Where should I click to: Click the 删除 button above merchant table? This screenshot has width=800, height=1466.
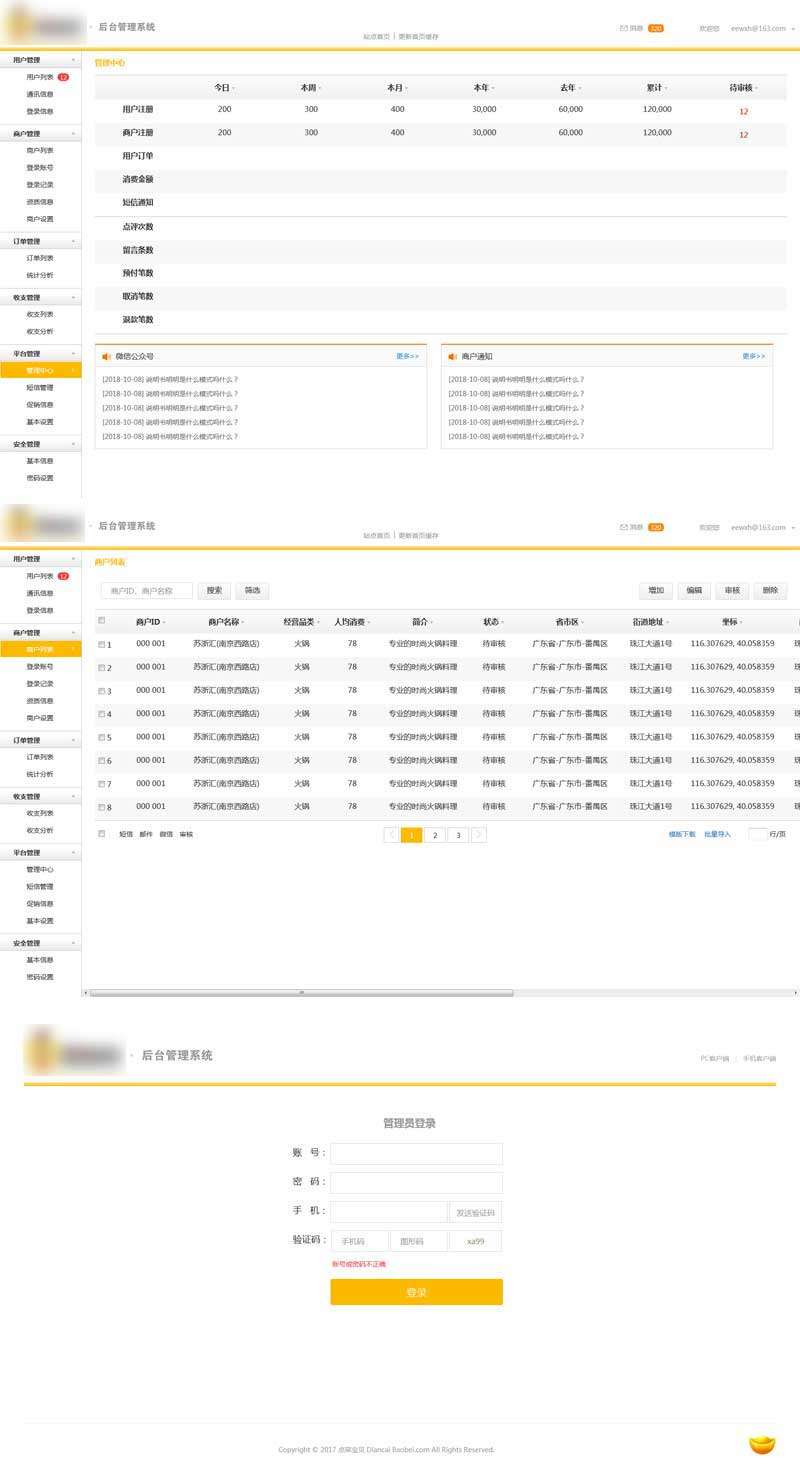tap(770, 591)
